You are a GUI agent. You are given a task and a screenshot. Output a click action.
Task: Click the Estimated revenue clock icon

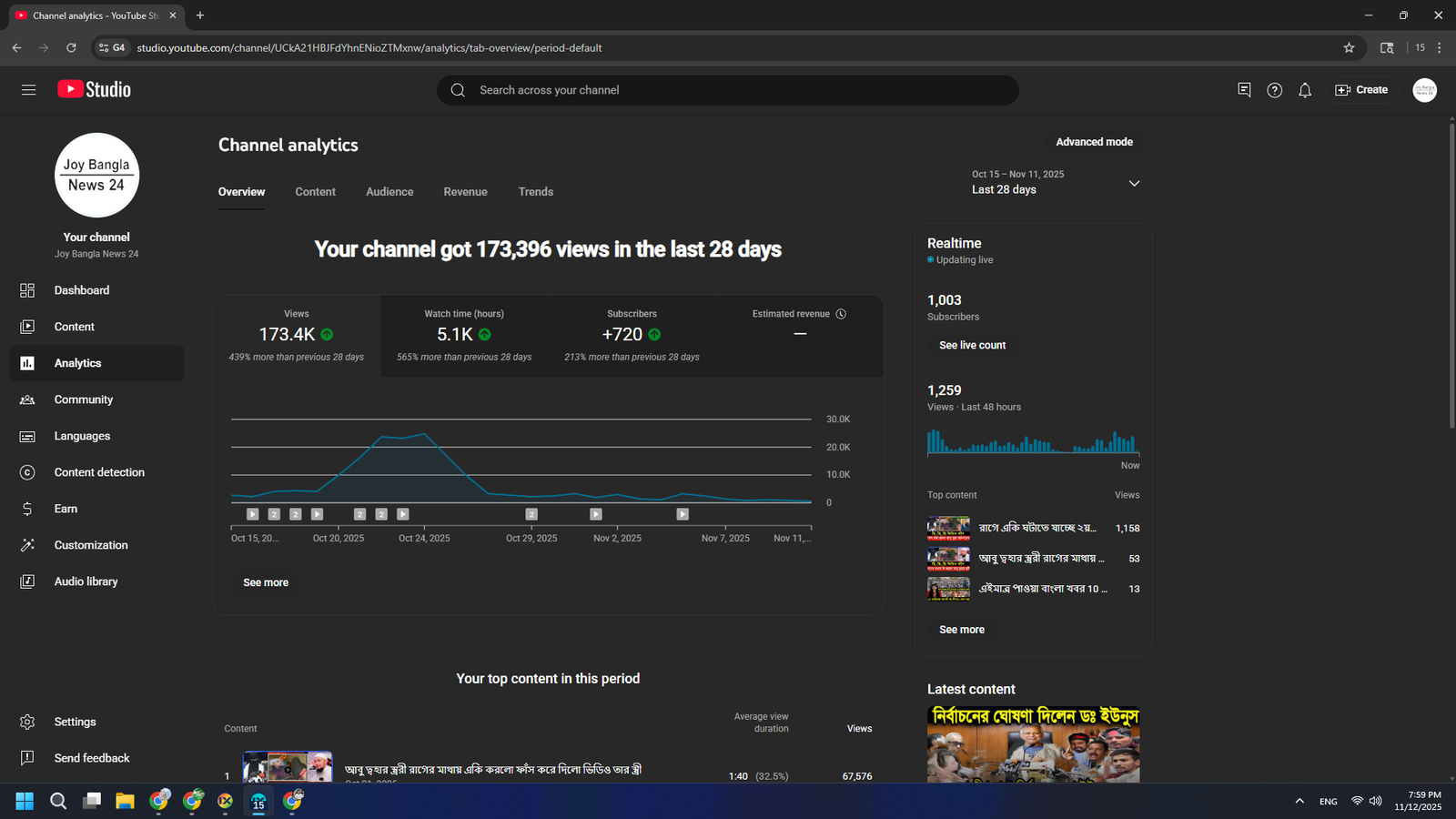(x=841, y=314)
